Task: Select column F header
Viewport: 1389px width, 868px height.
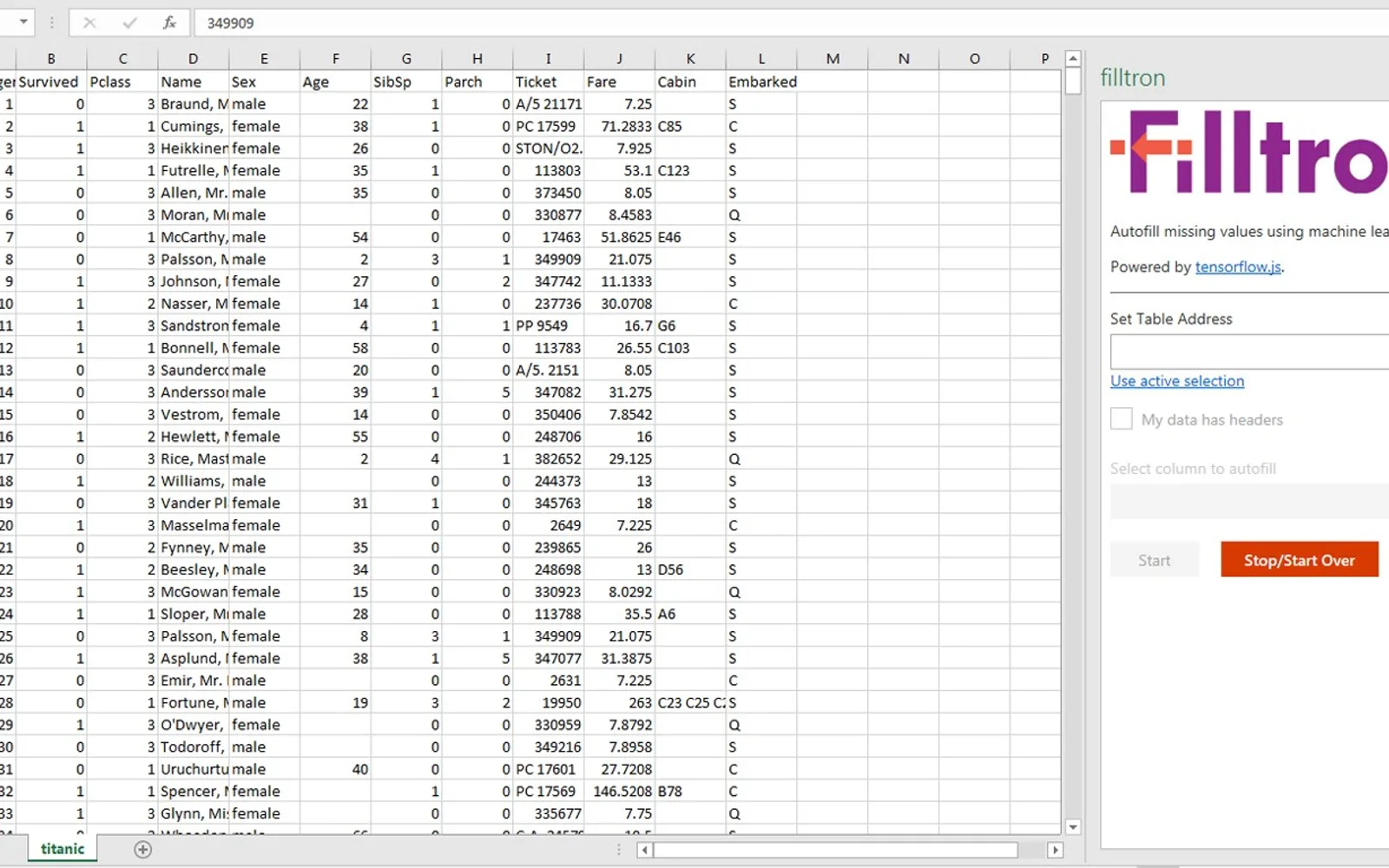Action: (x=336, y=59)
